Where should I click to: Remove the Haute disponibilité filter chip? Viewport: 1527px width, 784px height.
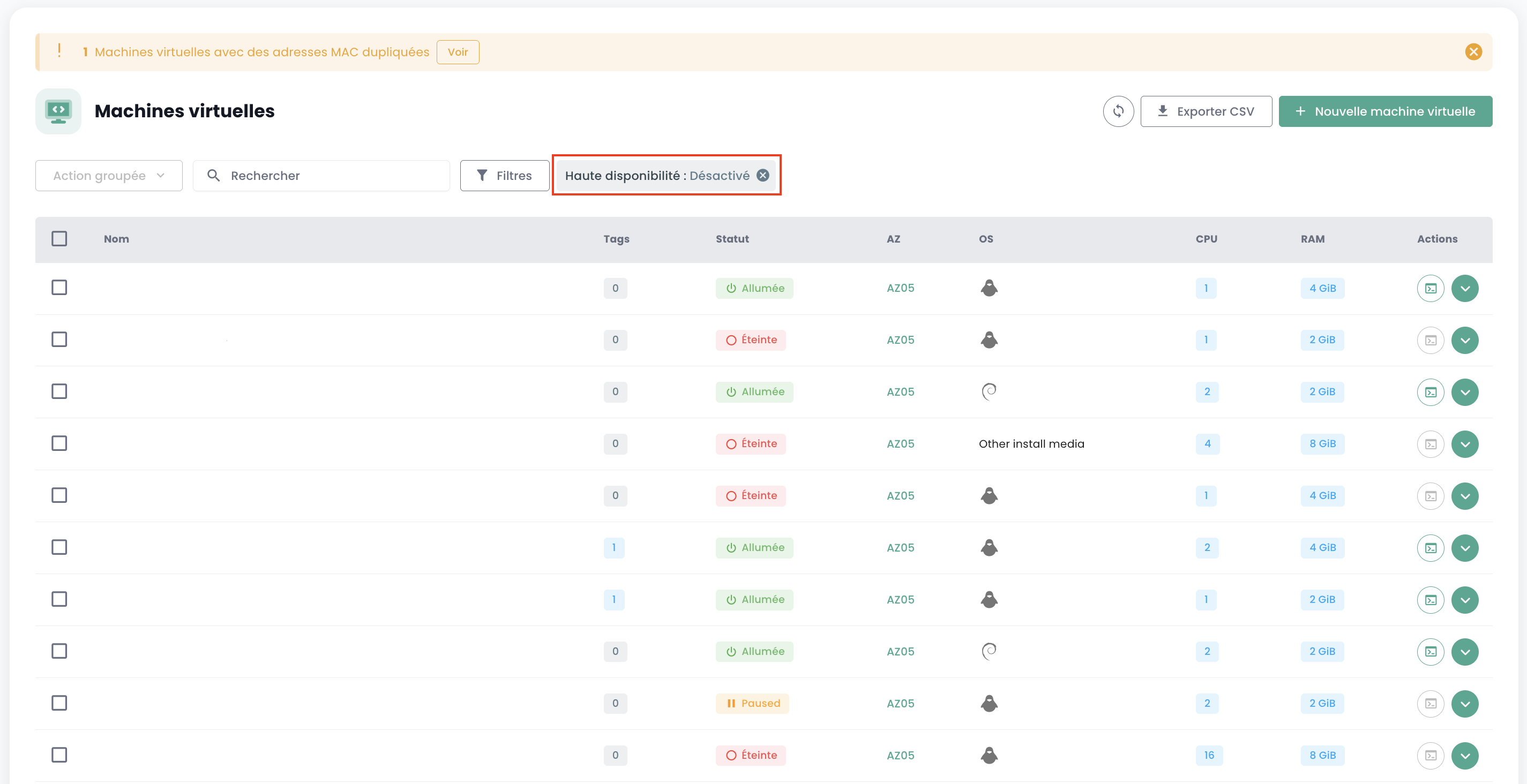point(763,176)
